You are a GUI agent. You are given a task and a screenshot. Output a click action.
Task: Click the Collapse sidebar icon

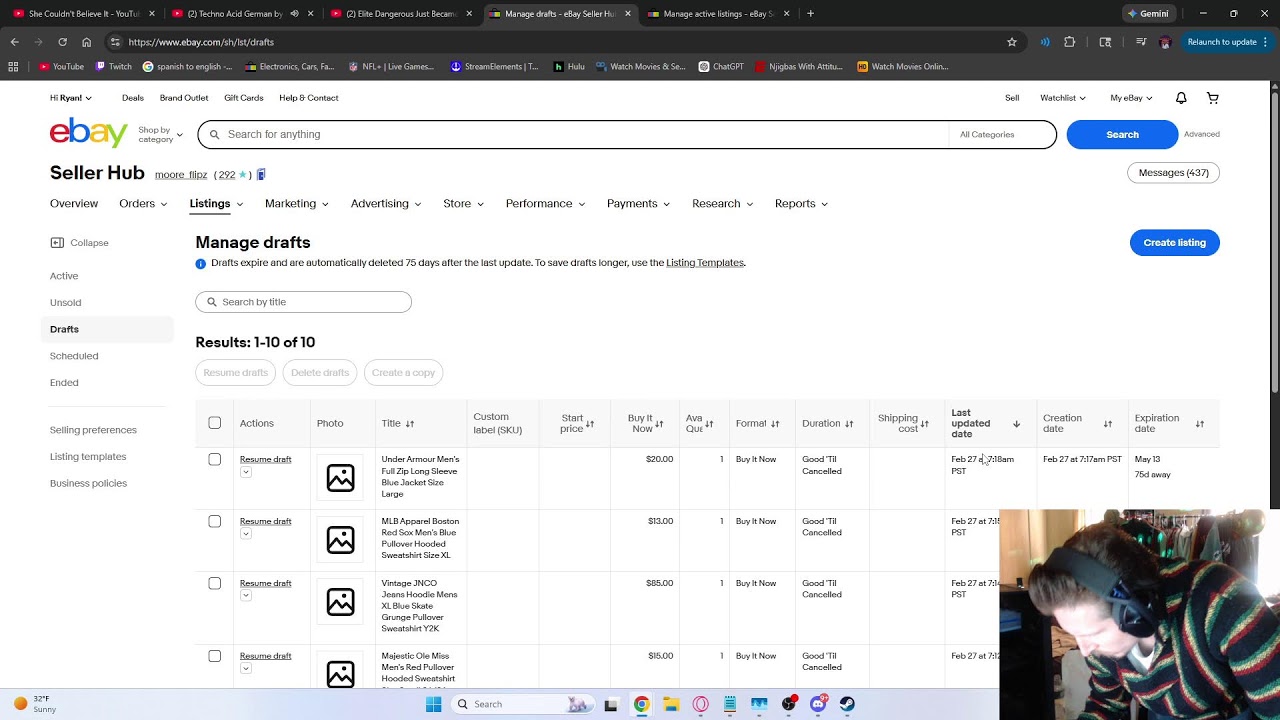pos(57,243)
